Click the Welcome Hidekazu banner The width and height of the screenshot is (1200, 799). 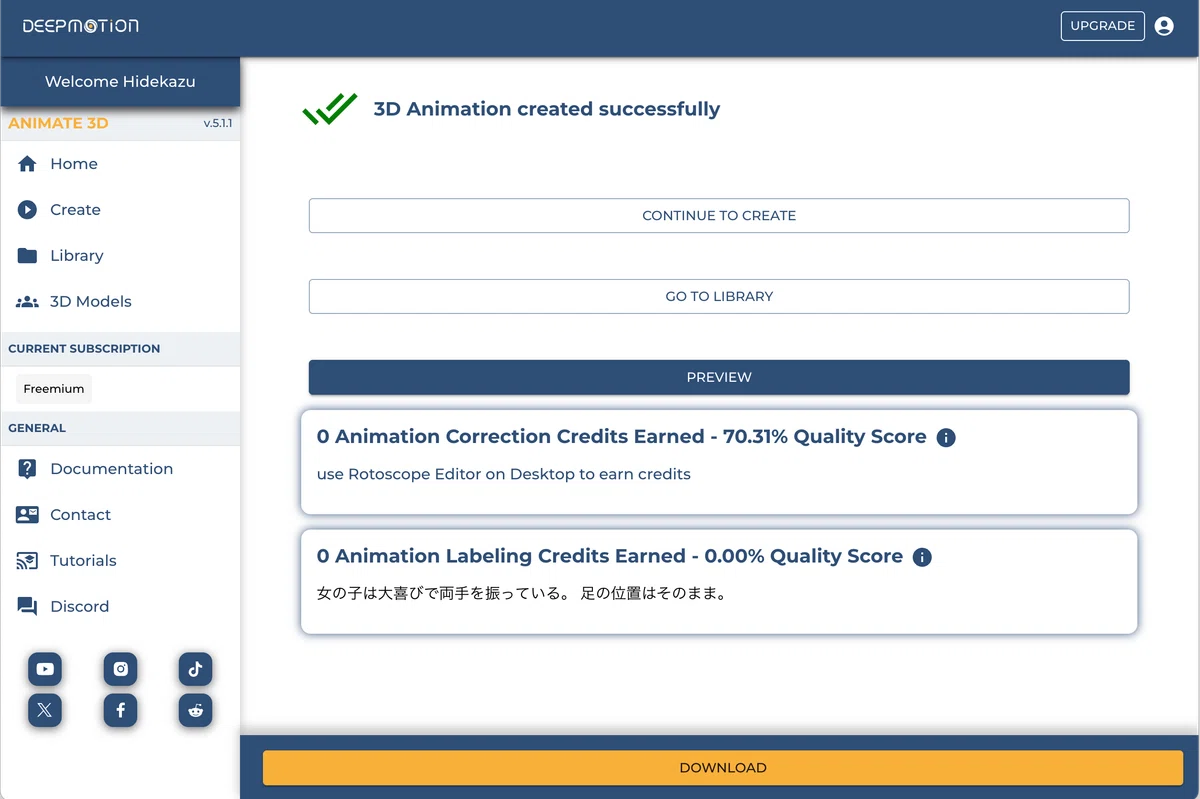[x=120, y=82]
